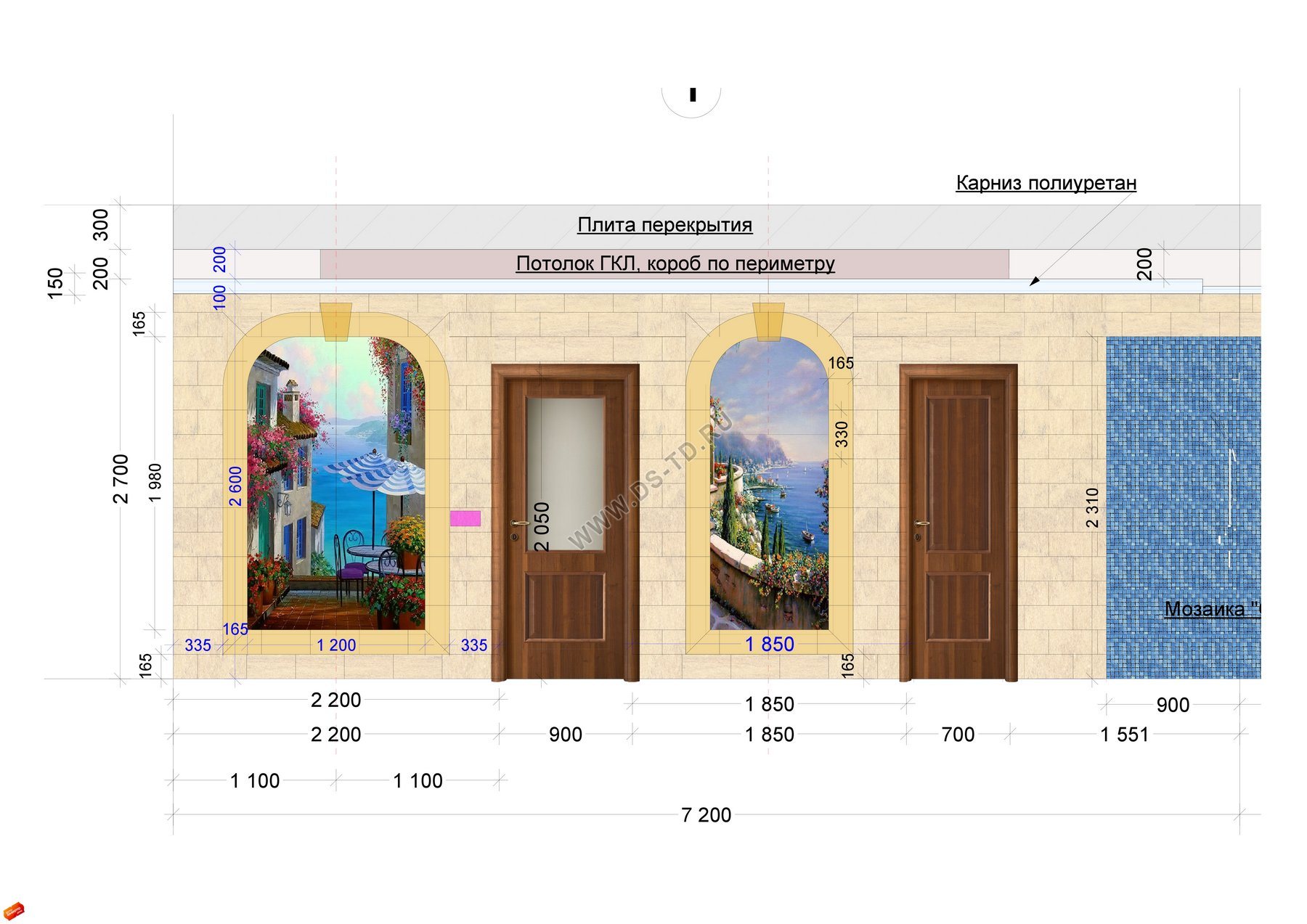The image size is (1307, 924).
Task: Select the left "1 100" half-width dimension
Action: (255, 781)
